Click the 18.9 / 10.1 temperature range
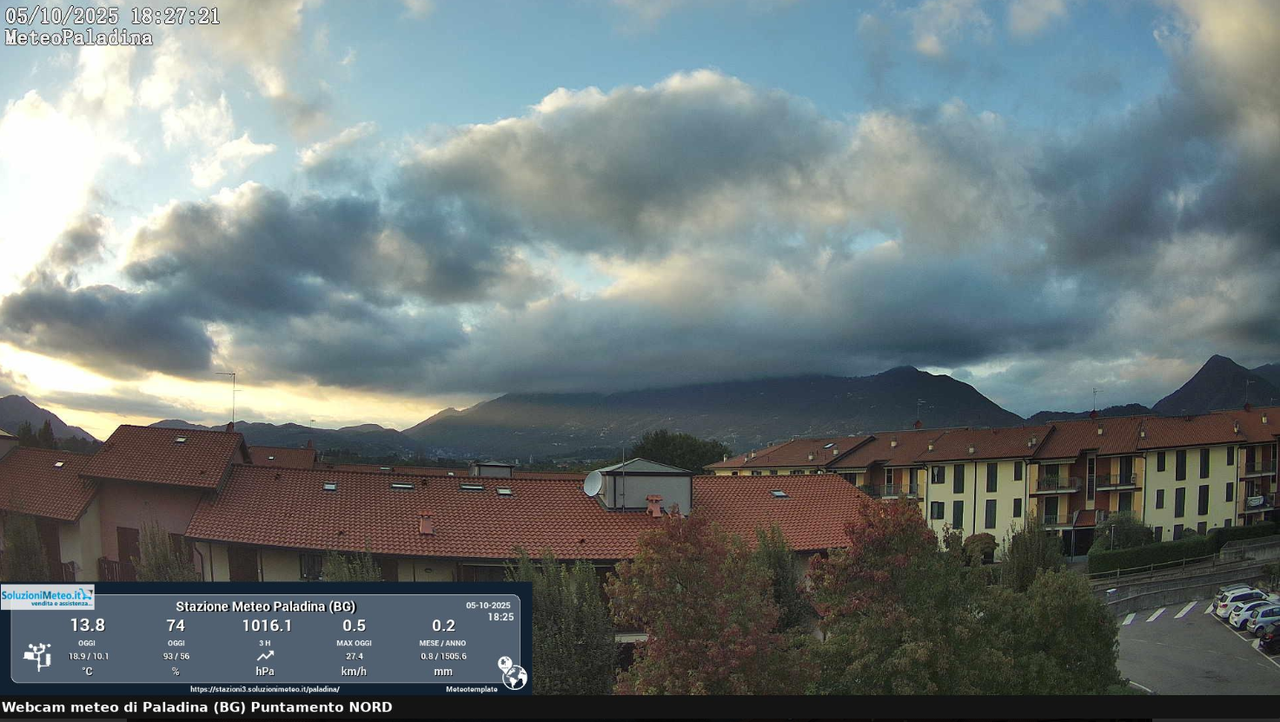 [x=88, y=656]
